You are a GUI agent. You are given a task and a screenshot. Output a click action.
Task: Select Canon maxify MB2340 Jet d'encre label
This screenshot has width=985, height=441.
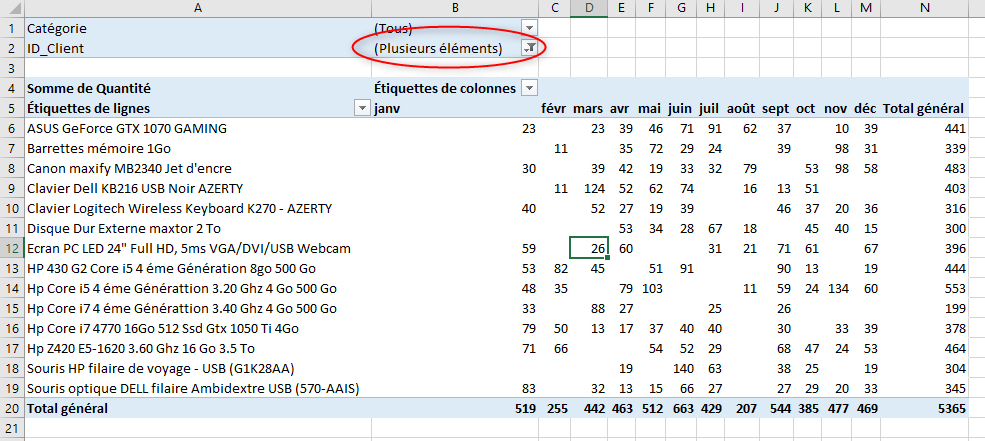pyautogui.click(x=129, y=168)
